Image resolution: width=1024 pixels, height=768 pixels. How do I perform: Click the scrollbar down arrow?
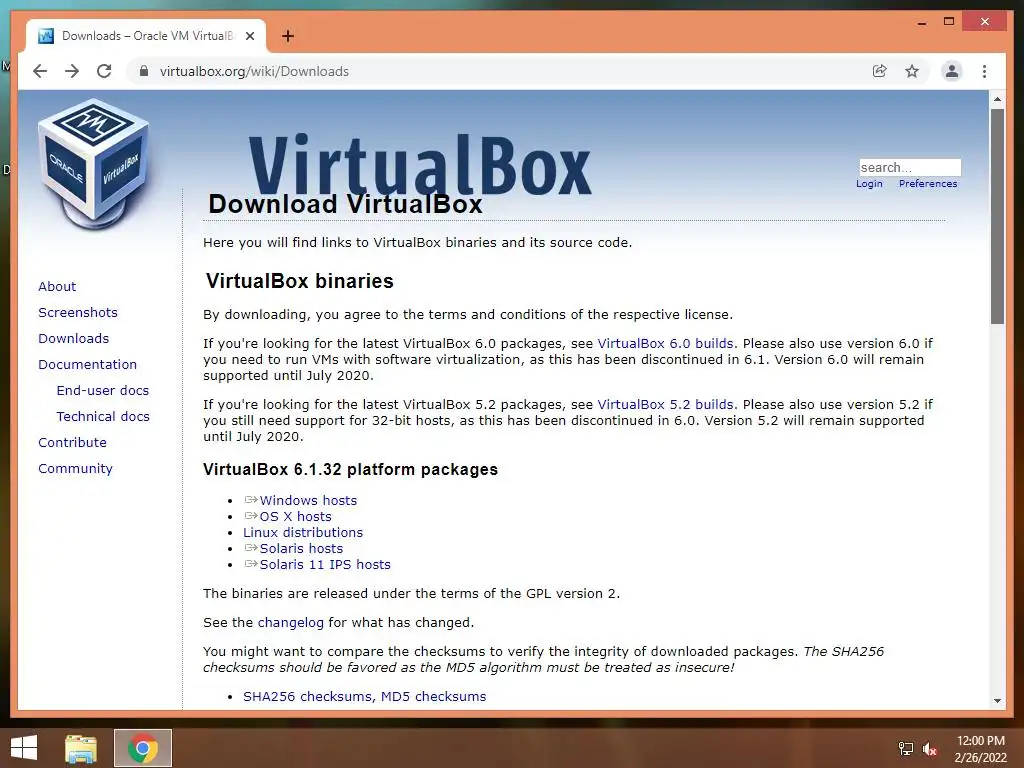(997, 701)
